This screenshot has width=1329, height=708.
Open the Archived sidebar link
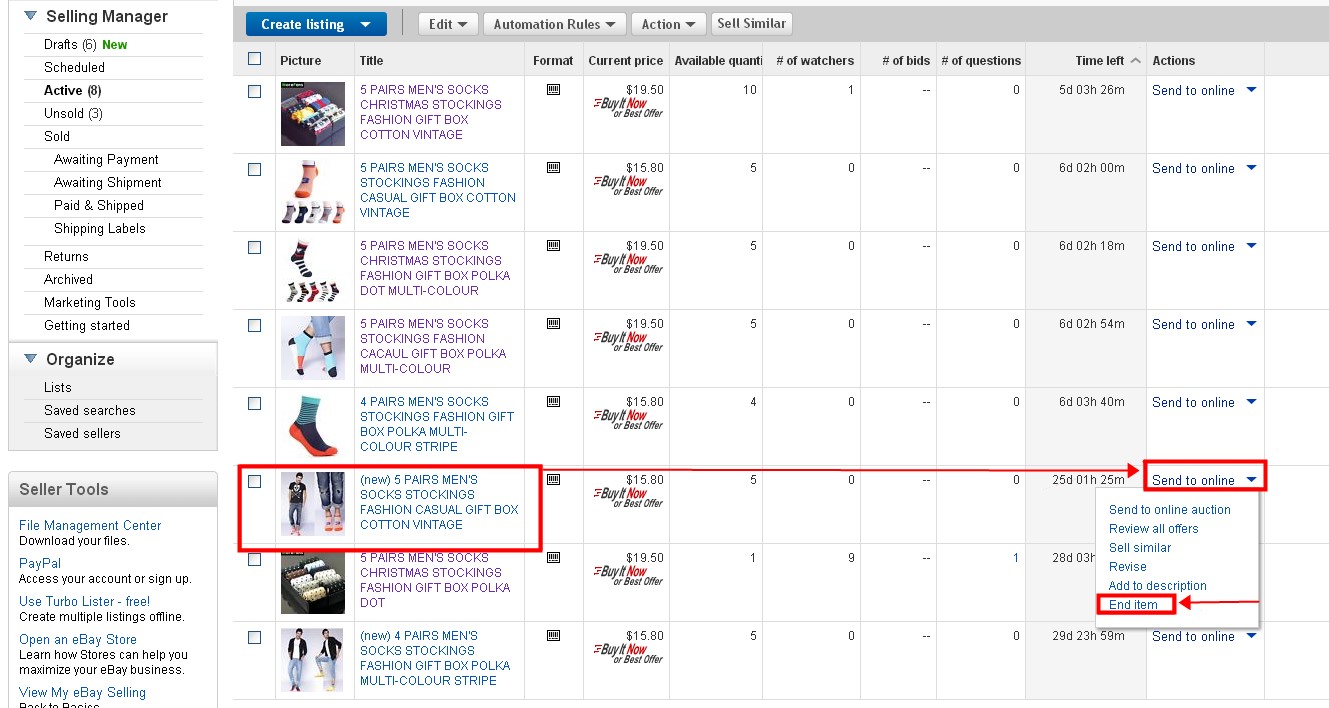tap(68, 280)
